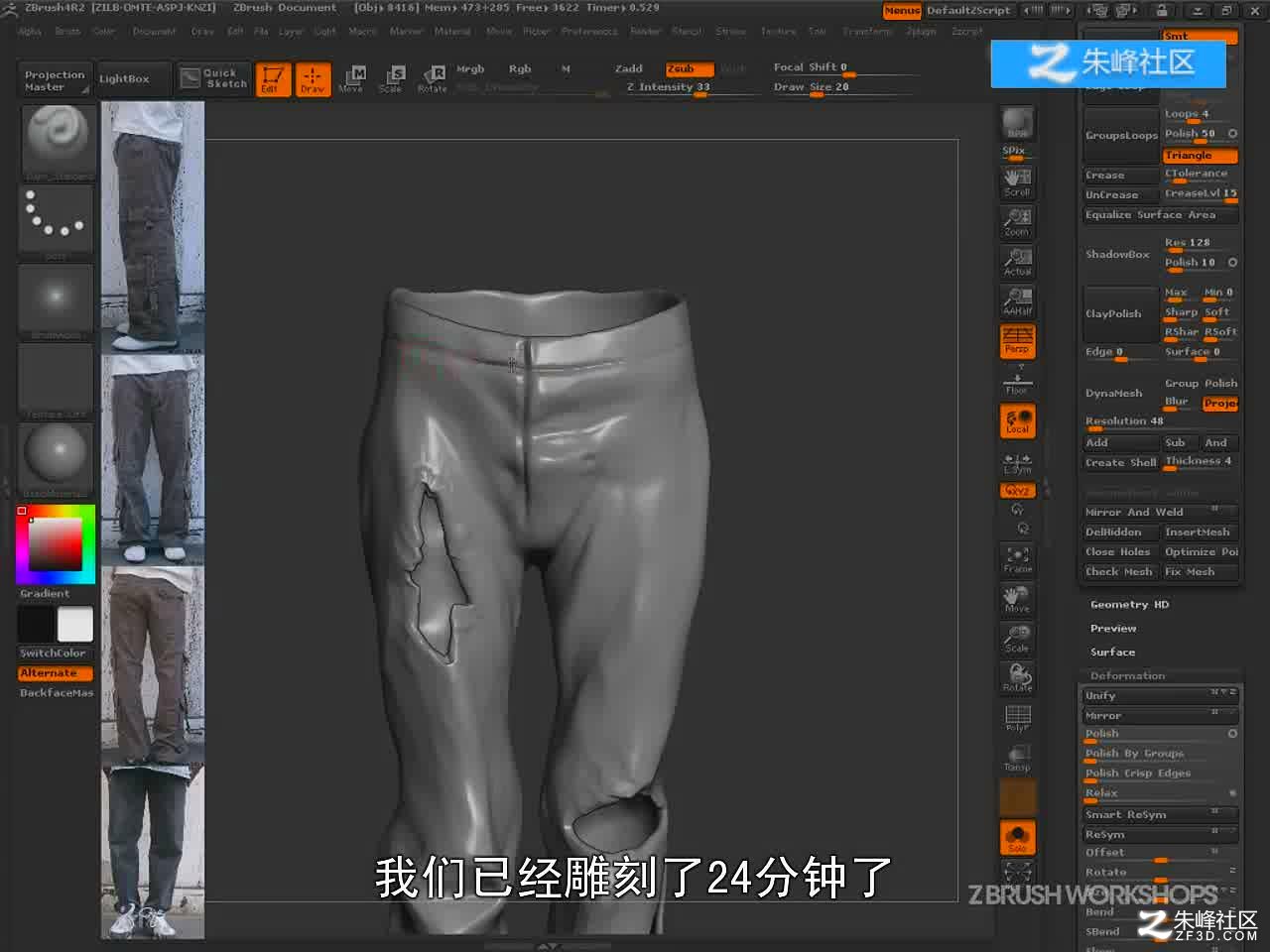
Task: Click the GroupsLoops button
Action: click(1121, 135)
